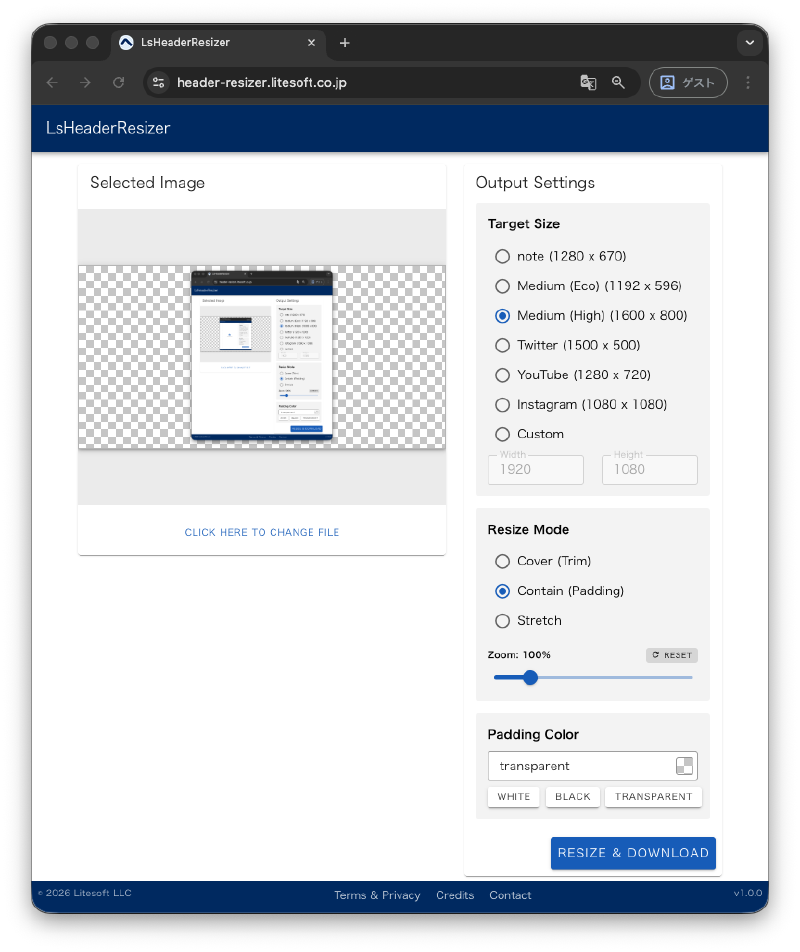Select Cover (Trim) resize mode
This screenshot has height=952, width=800.
coord(503,561)
